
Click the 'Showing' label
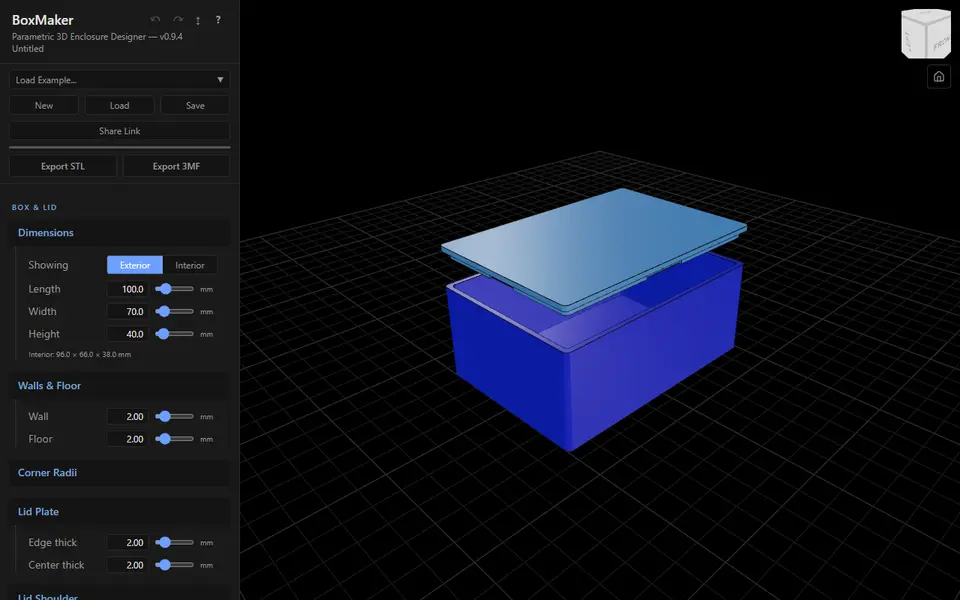tap(48, 265)
